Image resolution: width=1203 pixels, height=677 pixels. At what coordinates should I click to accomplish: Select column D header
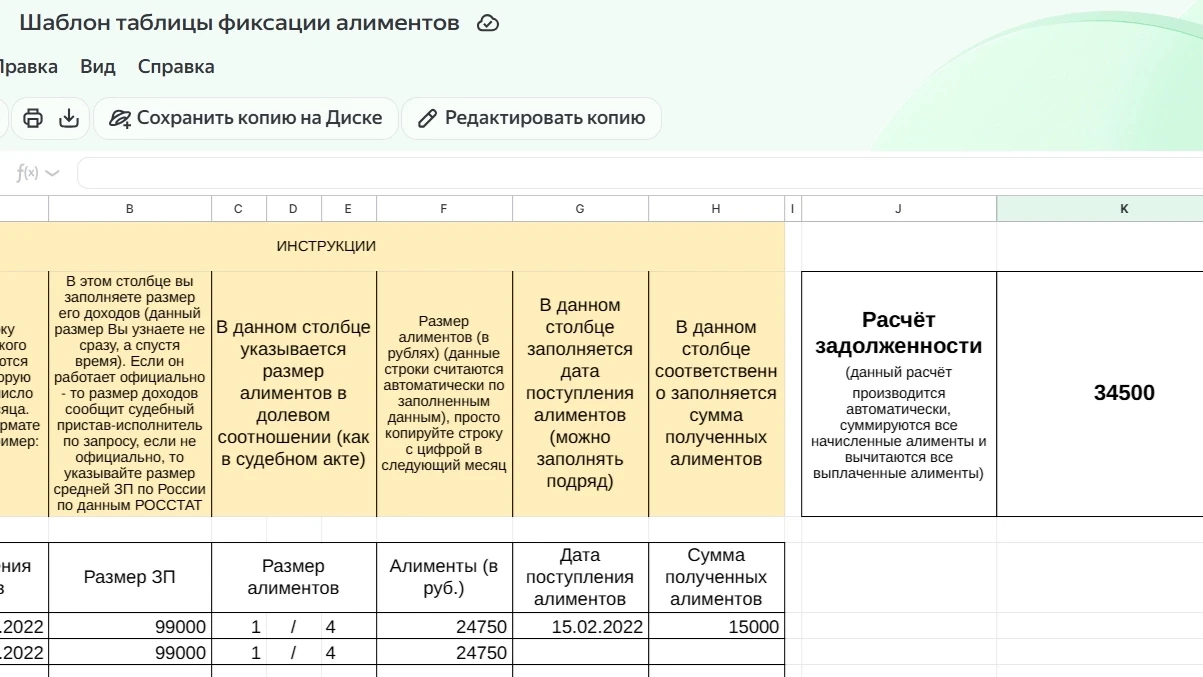coord(294,209)
